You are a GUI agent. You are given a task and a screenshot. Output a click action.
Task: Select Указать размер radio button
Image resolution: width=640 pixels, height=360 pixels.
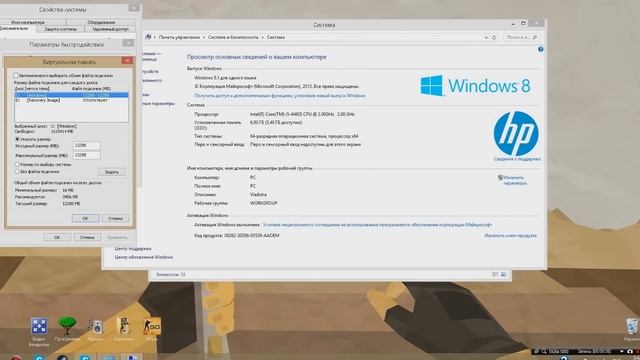pos(17,139)
